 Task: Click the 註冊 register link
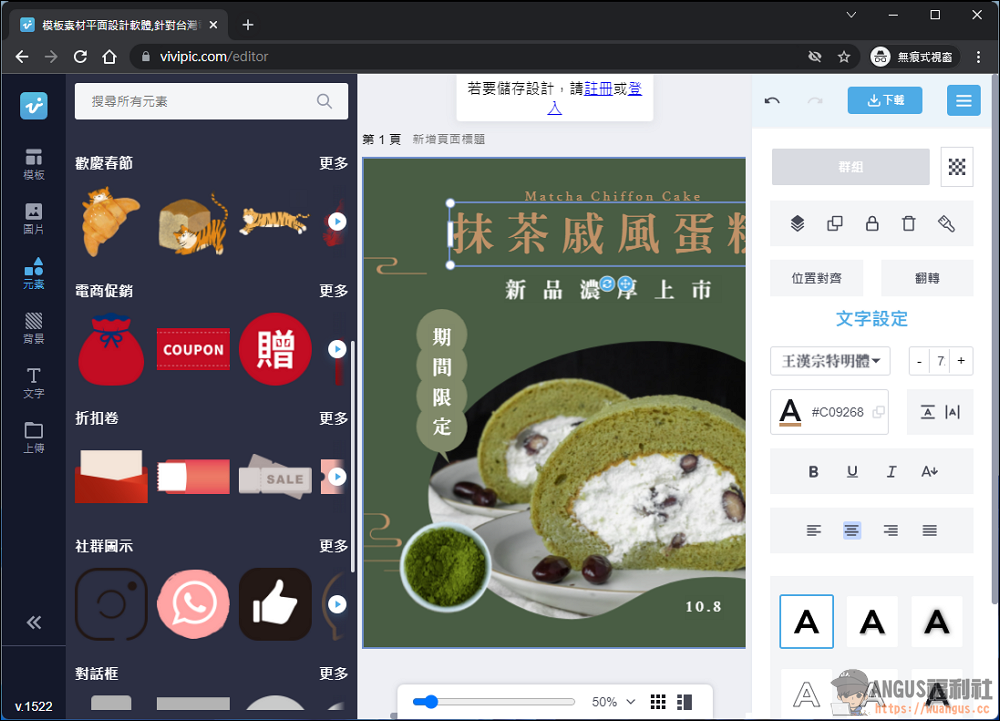598,89
